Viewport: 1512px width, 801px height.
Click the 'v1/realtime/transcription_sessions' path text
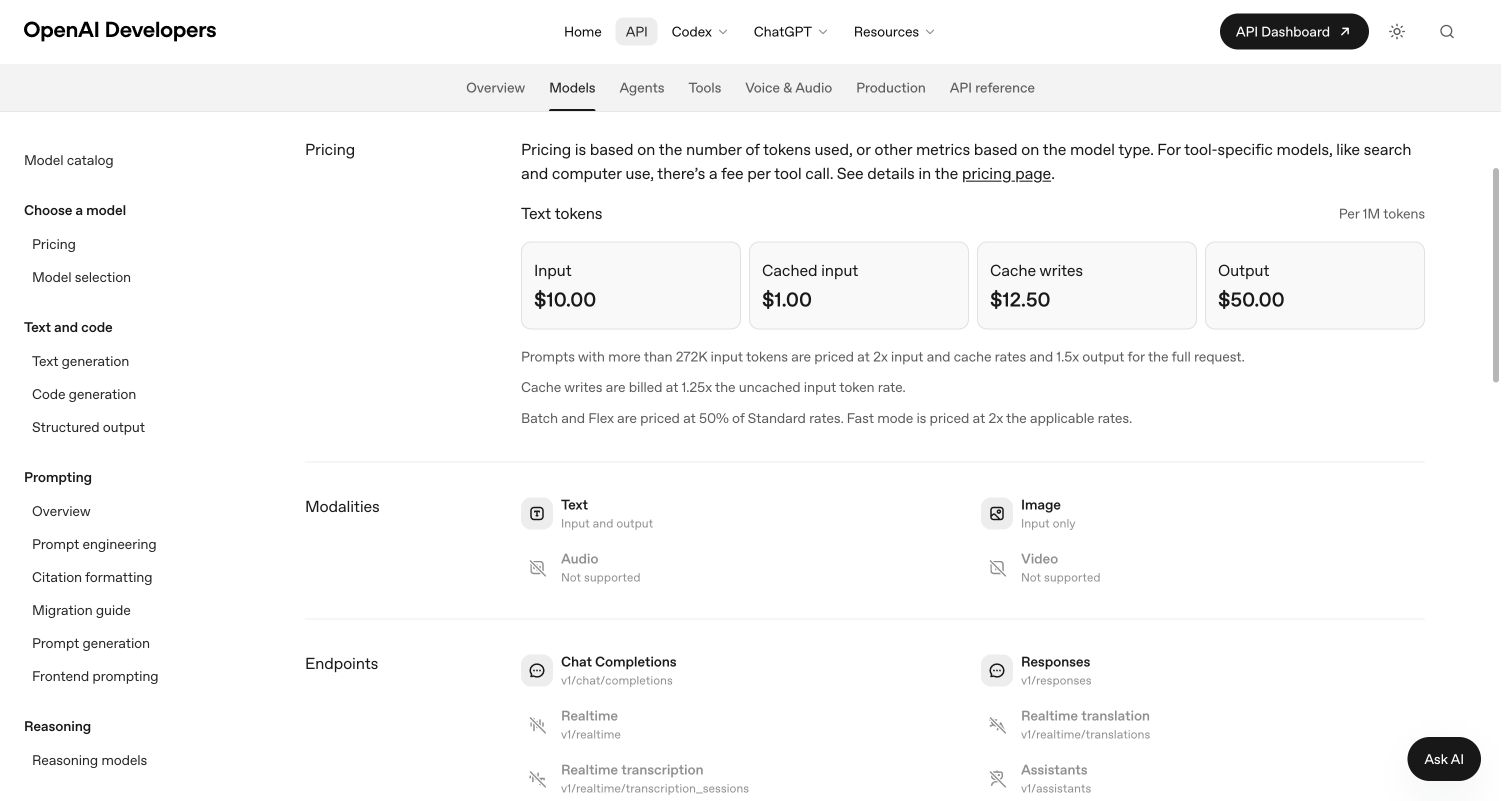point(655,789)
